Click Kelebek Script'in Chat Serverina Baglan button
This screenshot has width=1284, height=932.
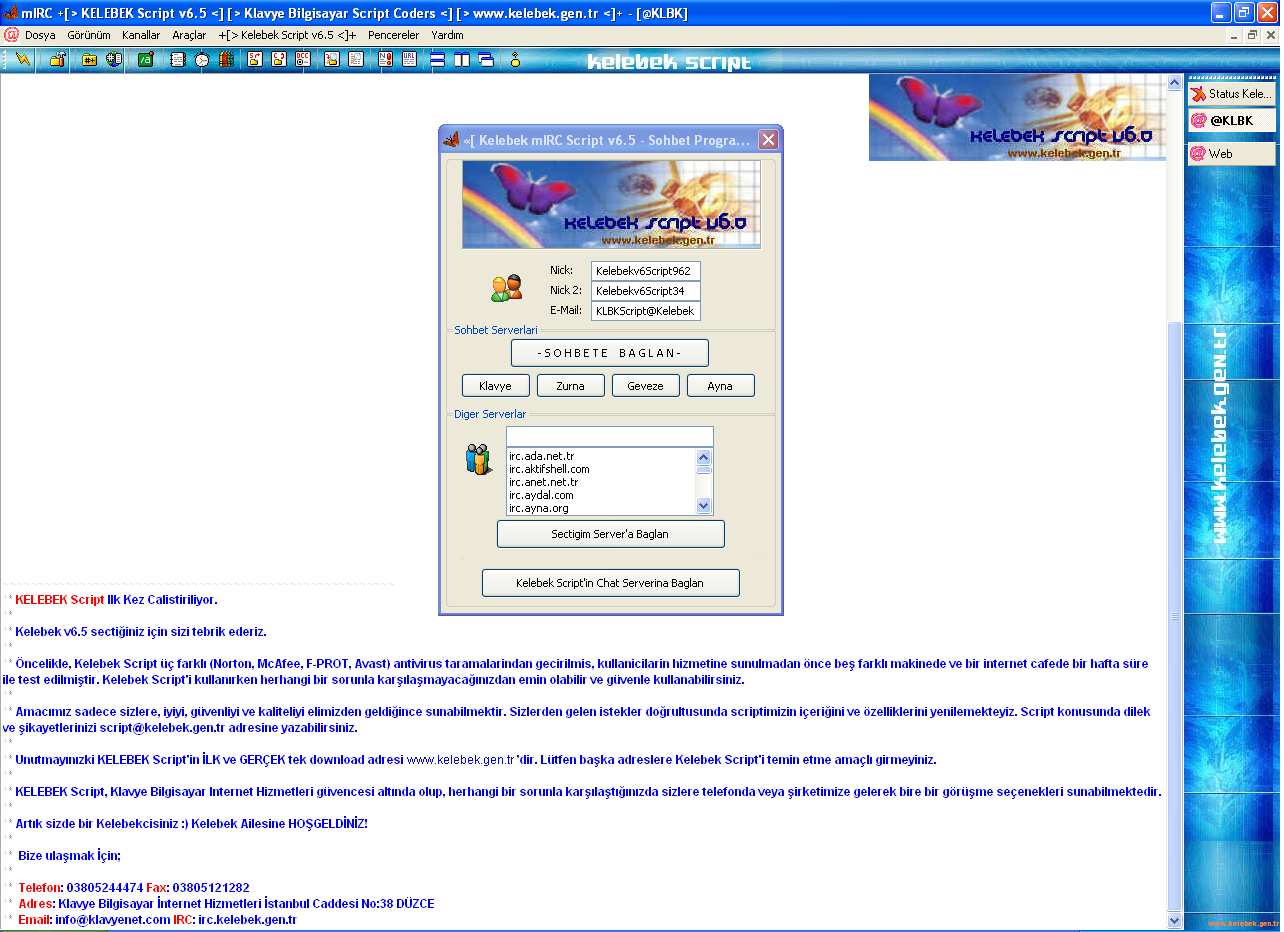[611, 583]
